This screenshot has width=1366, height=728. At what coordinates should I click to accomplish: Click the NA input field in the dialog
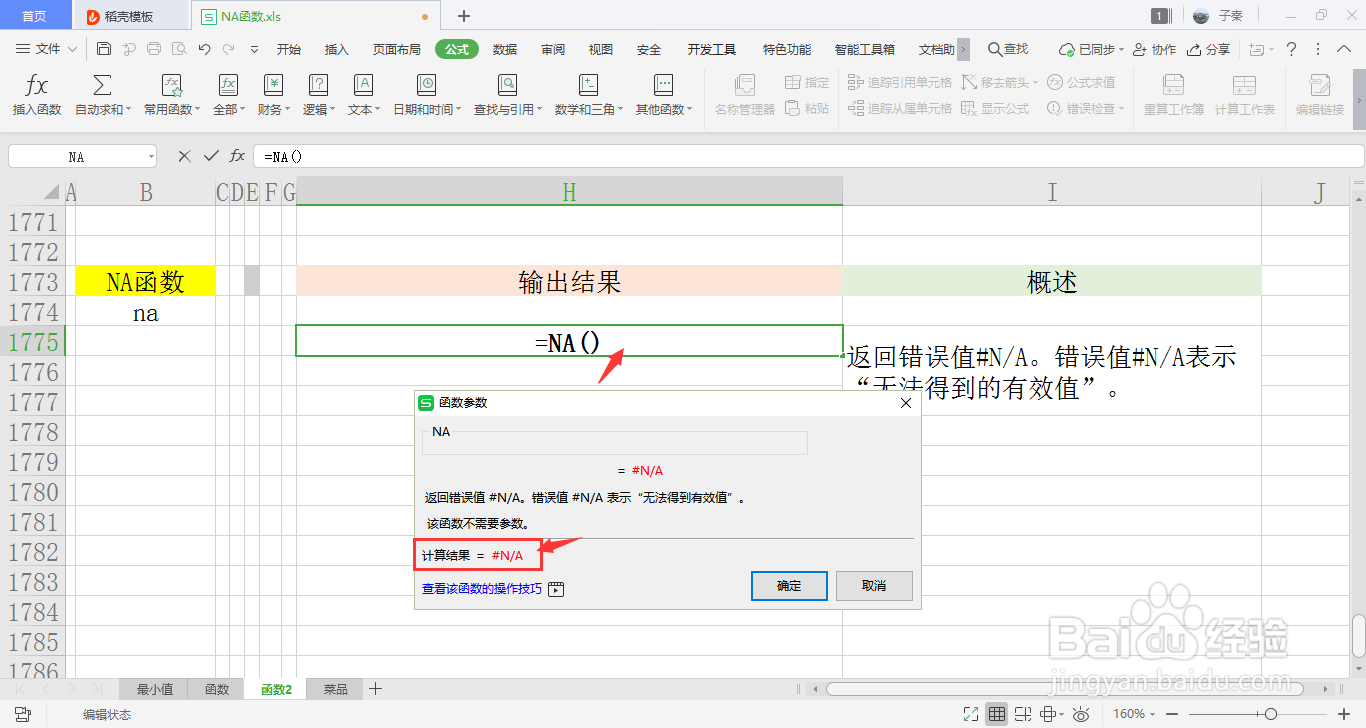pos(614,442)
